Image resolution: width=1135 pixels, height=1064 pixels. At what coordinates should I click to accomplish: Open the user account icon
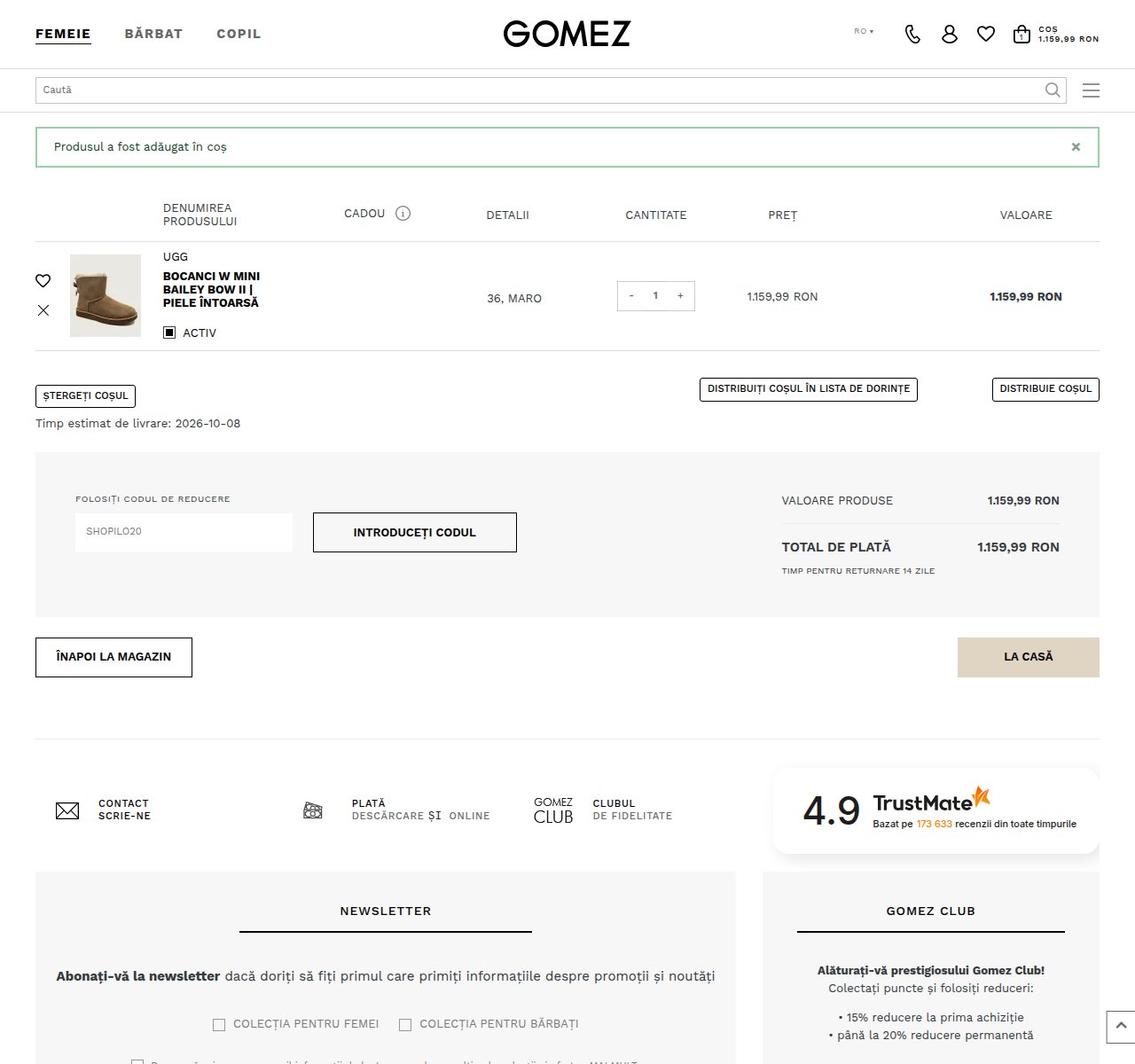950,35
